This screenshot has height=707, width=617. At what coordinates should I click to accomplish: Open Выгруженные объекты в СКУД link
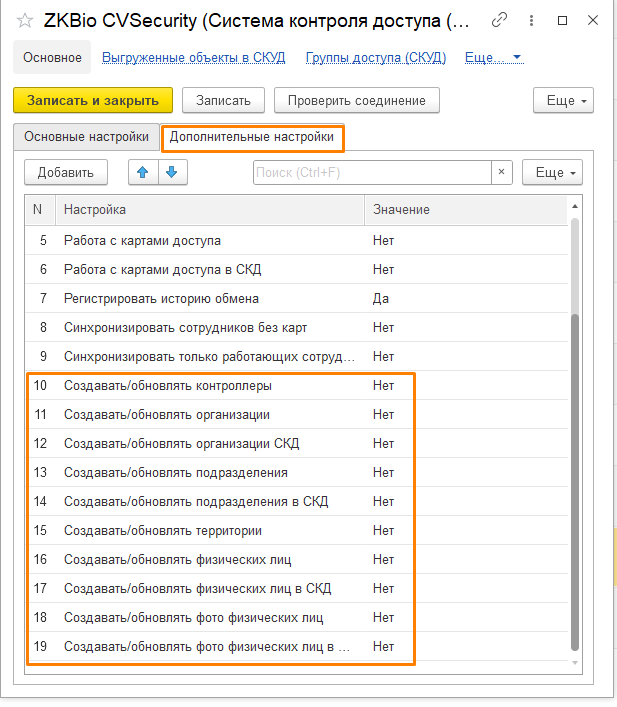[x=193, y=58]
